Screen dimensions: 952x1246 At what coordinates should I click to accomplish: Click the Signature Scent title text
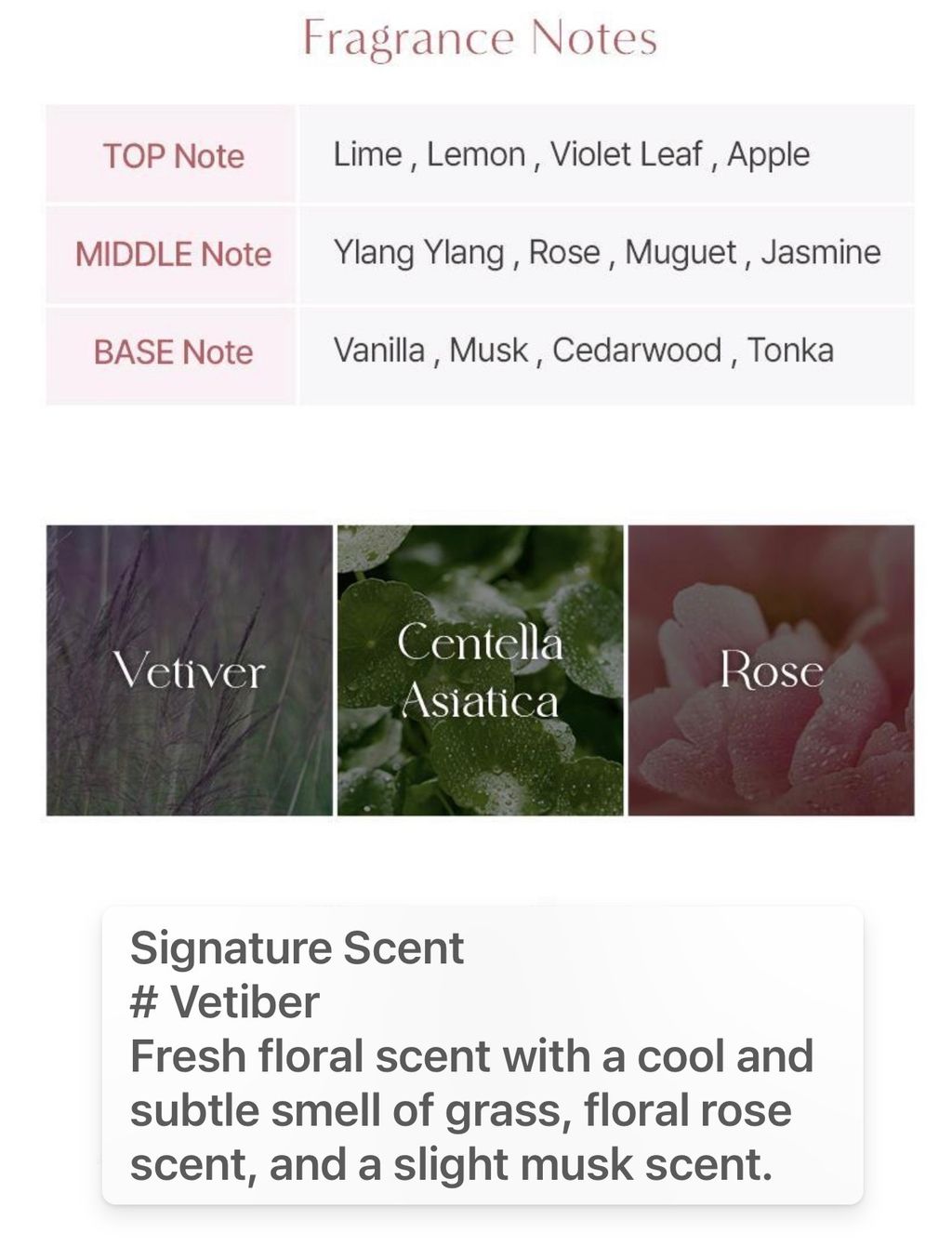click(x=297, y=948)
